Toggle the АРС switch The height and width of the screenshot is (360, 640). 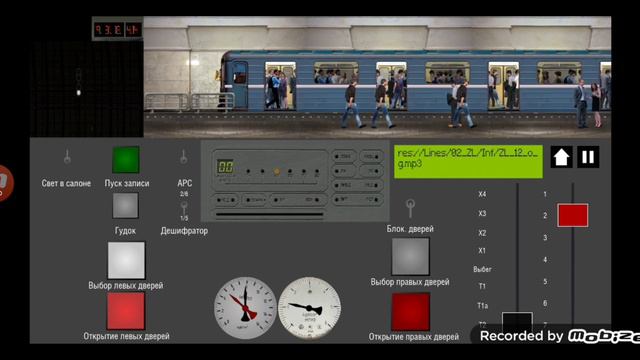184,157
